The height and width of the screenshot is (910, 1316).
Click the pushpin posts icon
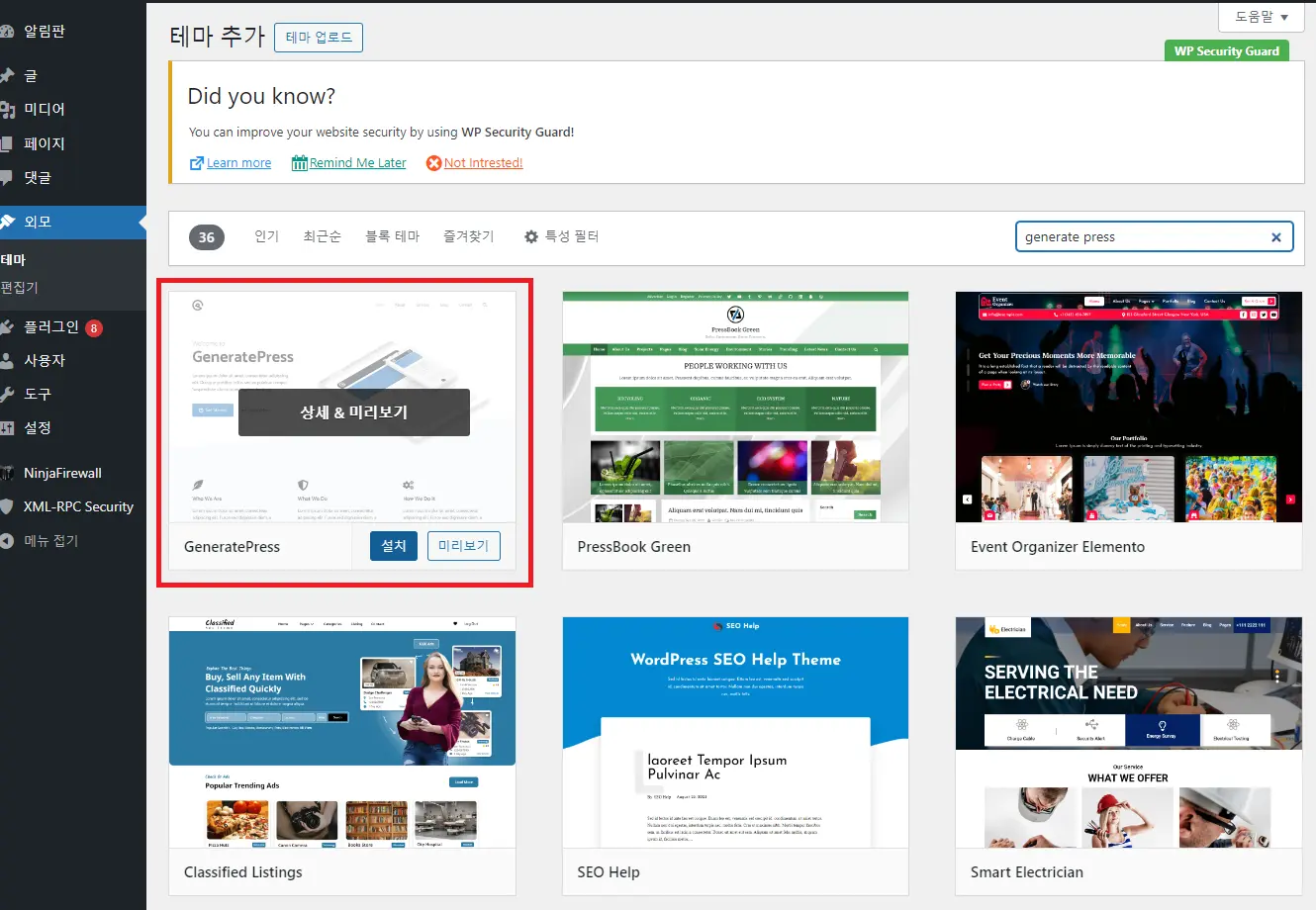[7, 75]
